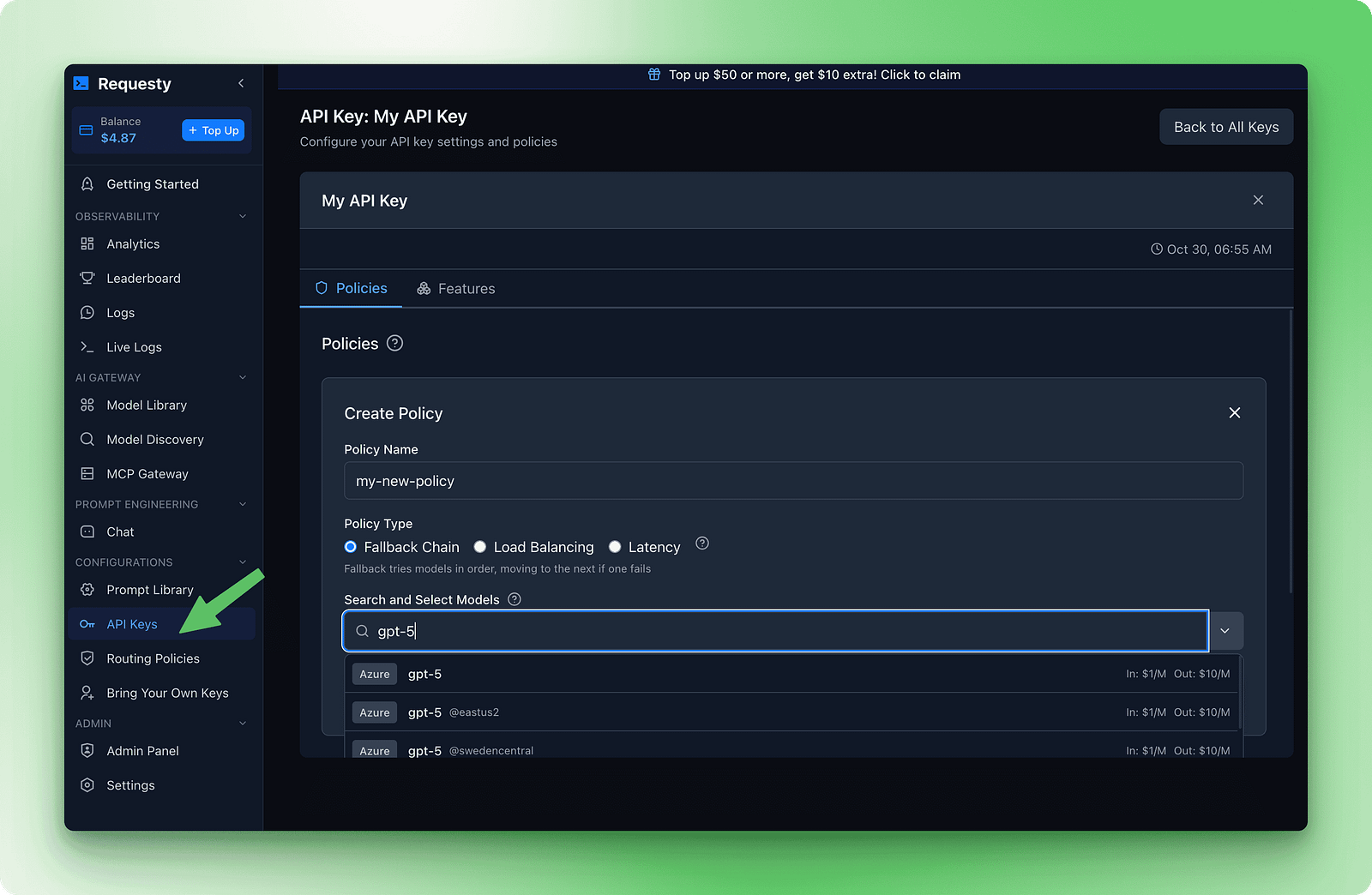The width and height of the screenshot is (1372, 895).
Task: Click the API Keys key icon
Action: point(87,624)
